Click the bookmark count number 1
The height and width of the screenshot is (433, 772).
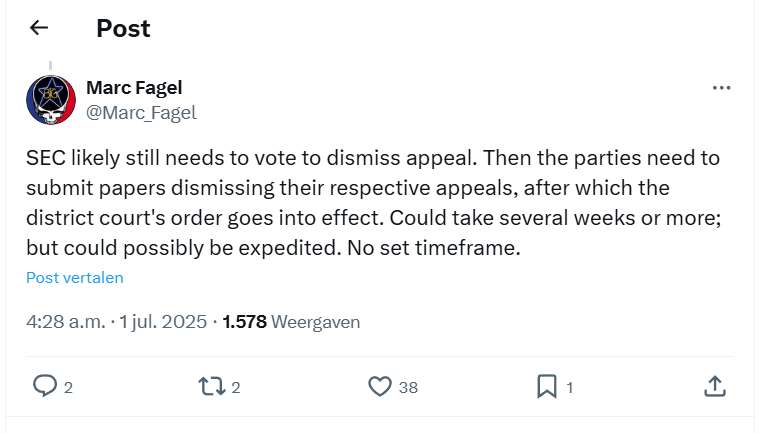[x=569, y=387]
